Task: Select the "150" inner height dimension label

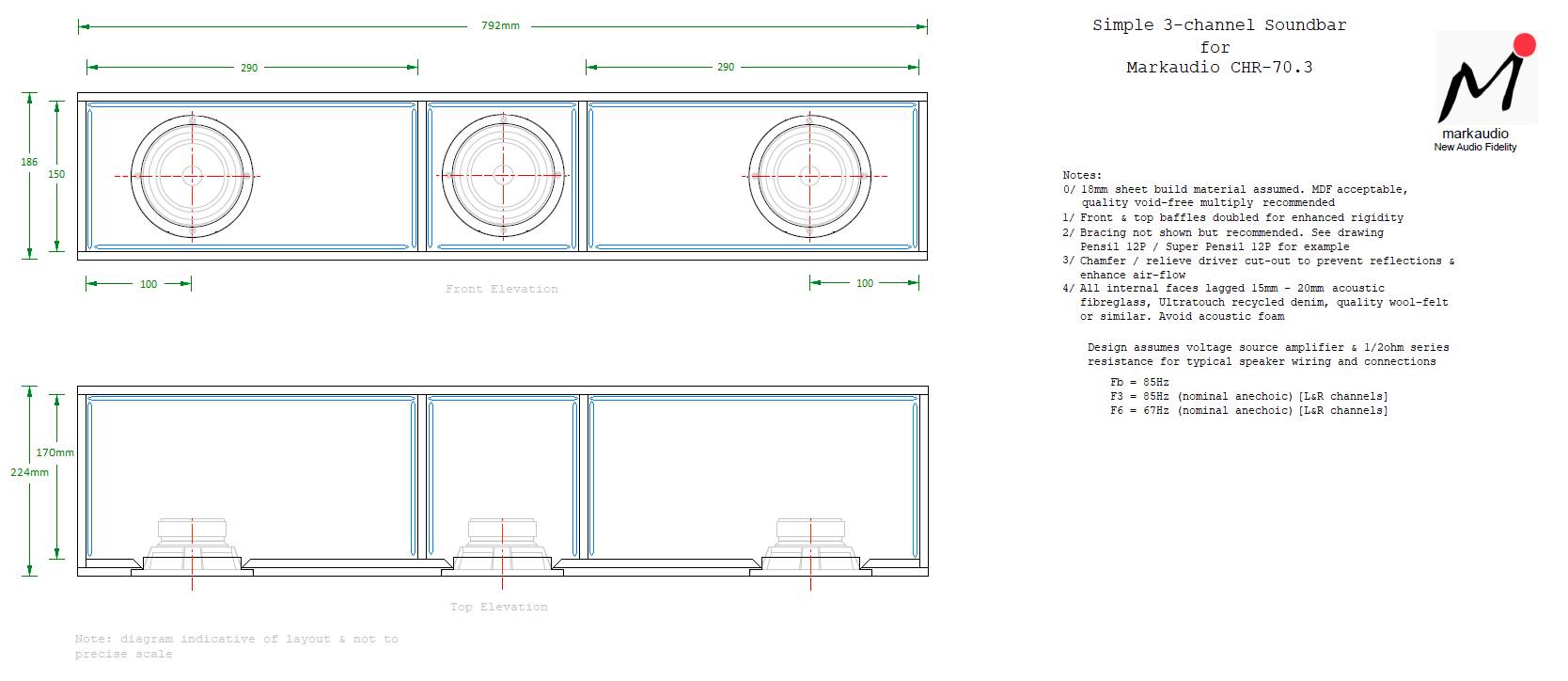Action: click(x=56, y=174)
